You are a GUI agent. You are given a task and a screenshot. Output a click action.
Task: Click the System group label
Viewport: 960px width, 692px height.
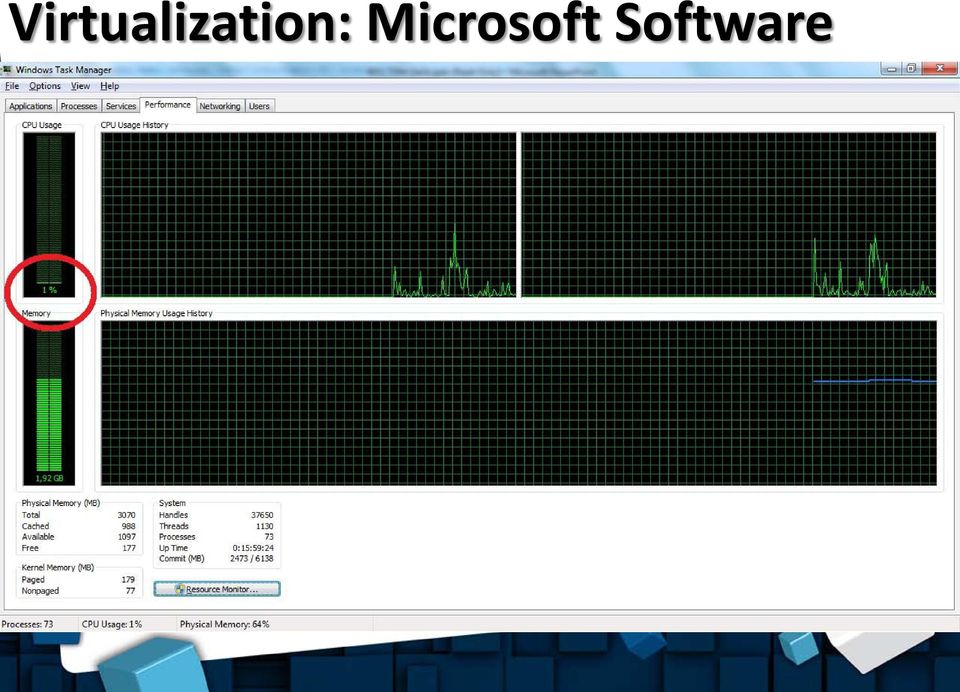pyautogui.click(x=172, y=503)
